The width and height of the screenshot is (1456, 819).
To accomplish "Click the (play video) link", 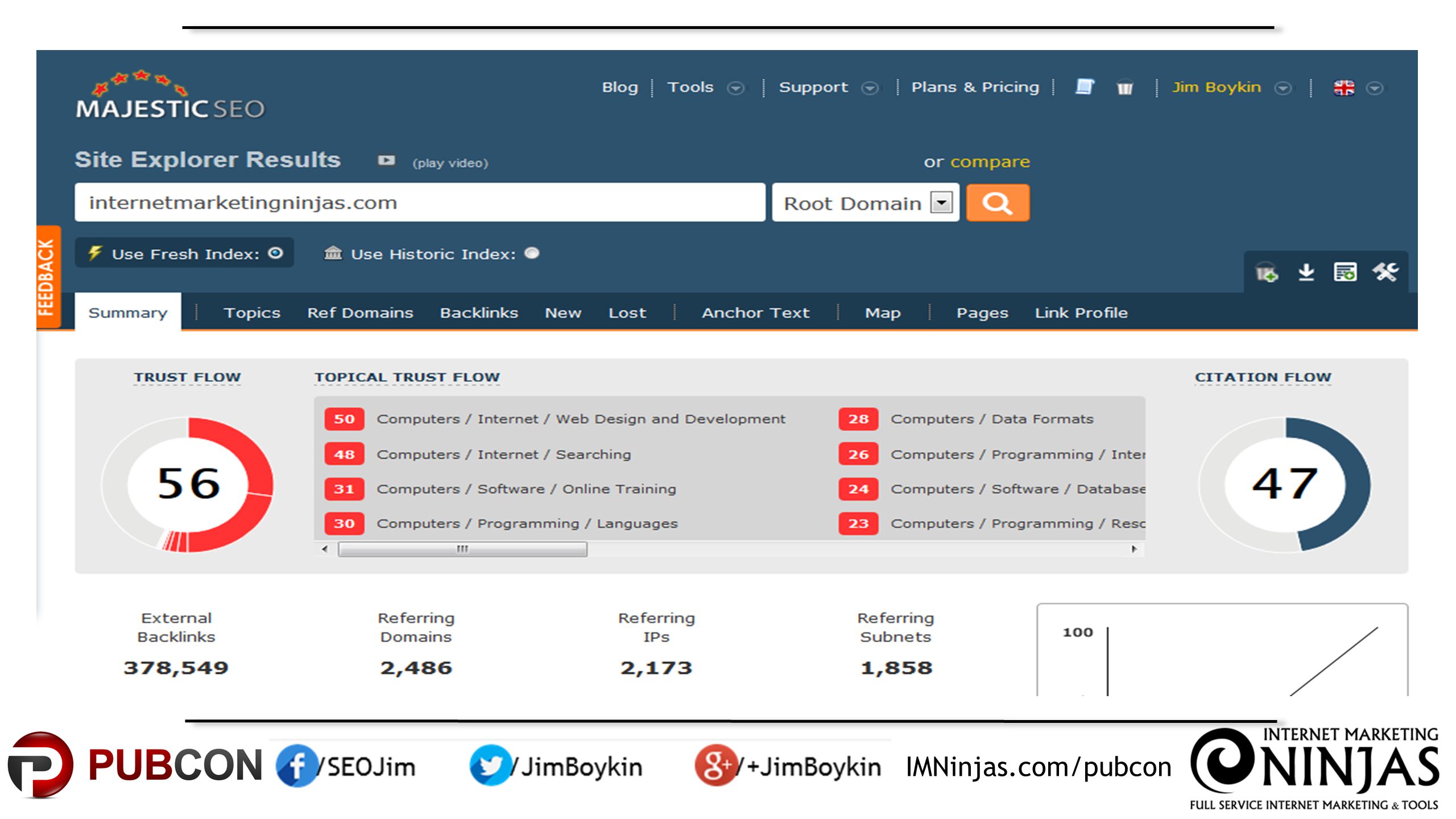I will coord(450,163).
